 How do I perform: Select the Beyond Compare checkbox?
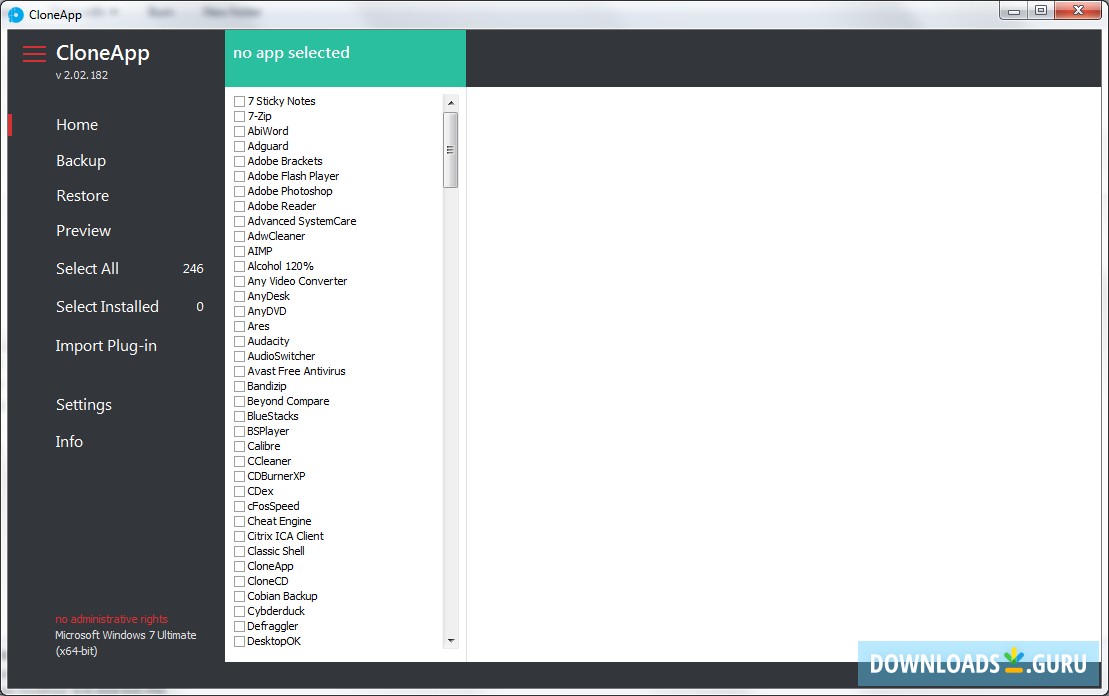click(239, 402)
